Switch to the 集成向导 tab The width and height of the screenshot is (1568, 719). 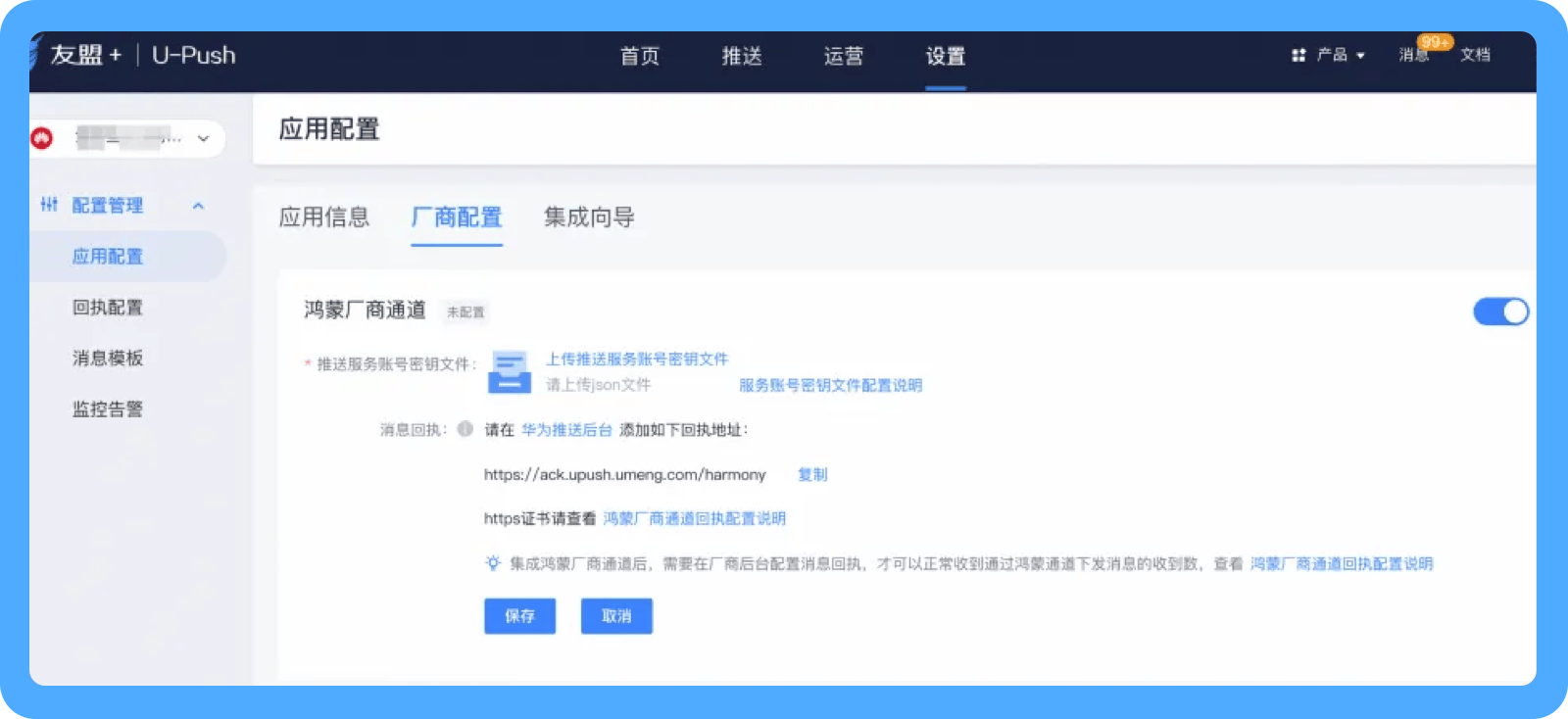click(x=589, y=217)
